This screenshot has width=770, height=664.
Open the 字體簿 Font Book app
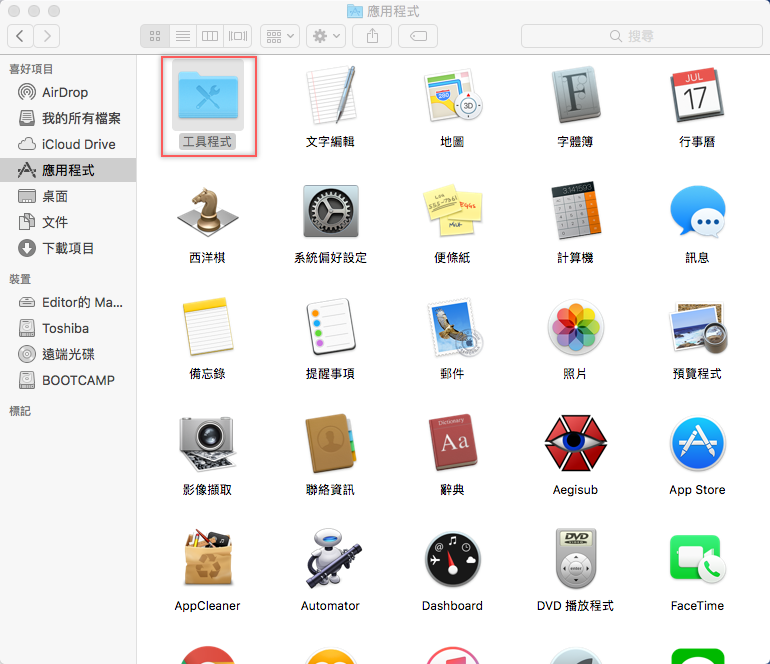(x=575, y=95)
